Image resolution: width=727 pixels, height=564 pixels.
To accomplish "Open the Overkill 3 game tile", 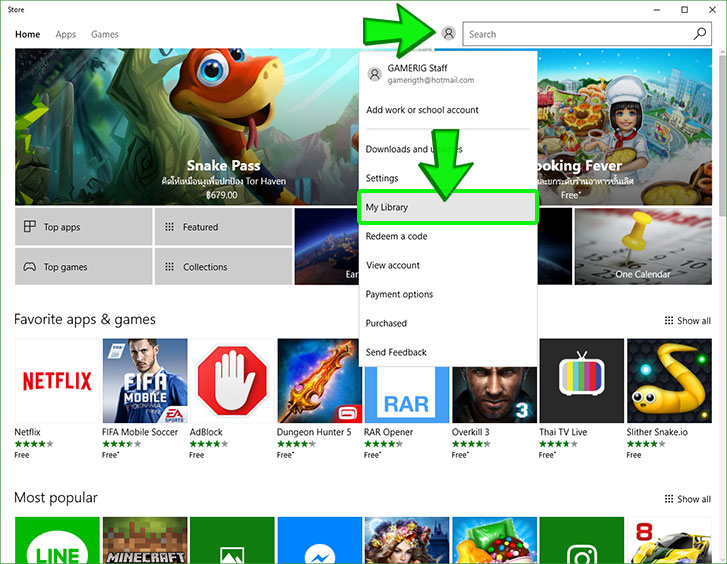I will 495,394.
